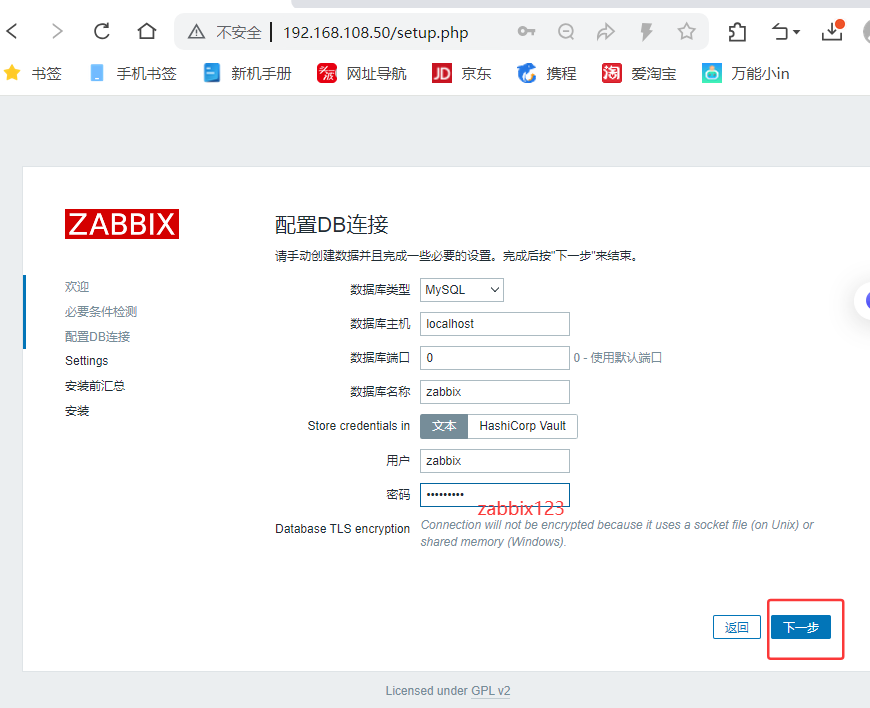The image size is (870, 708).
Task: Select the 安装前汇总 setup step
Action: click(95, 386)
